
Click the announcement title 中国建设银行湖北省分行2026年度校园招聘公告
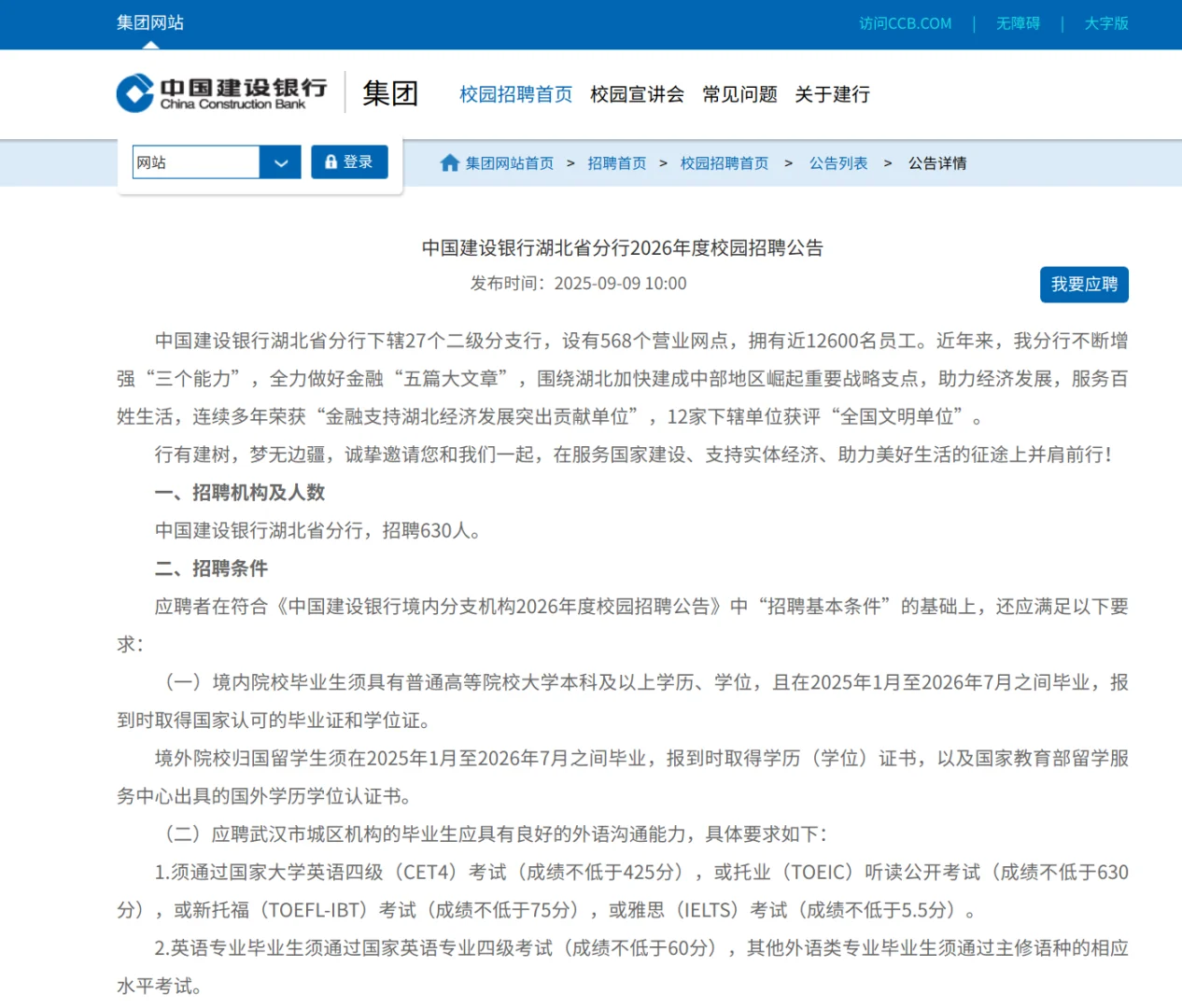pos(623,248)
